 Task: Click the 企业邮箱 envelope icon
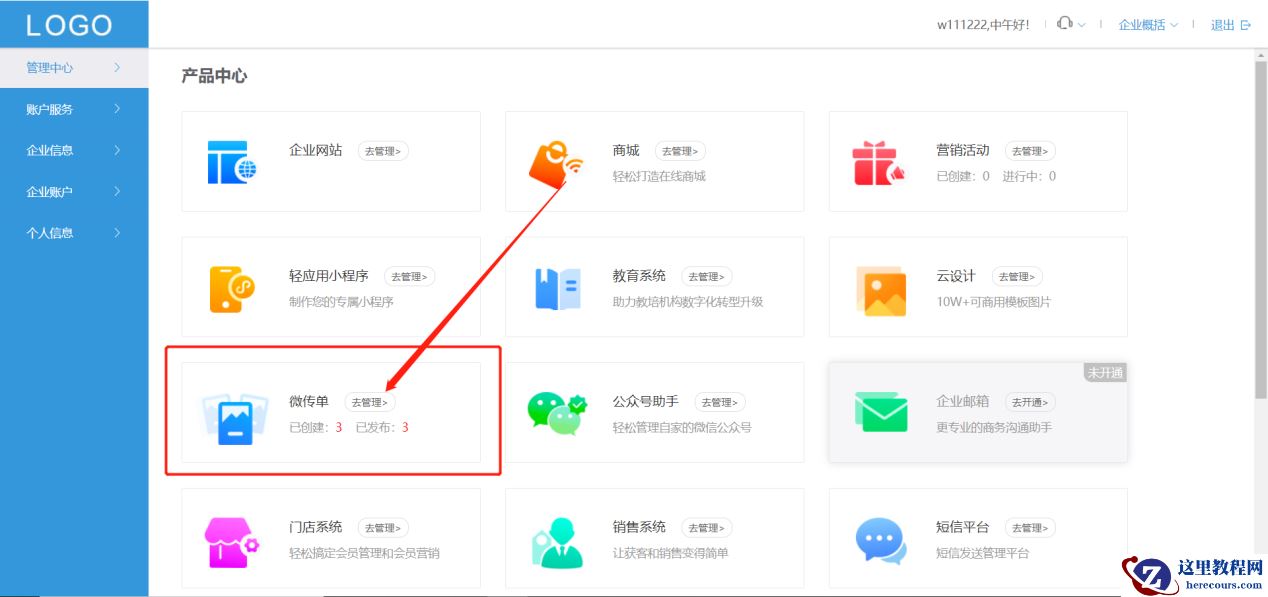pos(879,413)
